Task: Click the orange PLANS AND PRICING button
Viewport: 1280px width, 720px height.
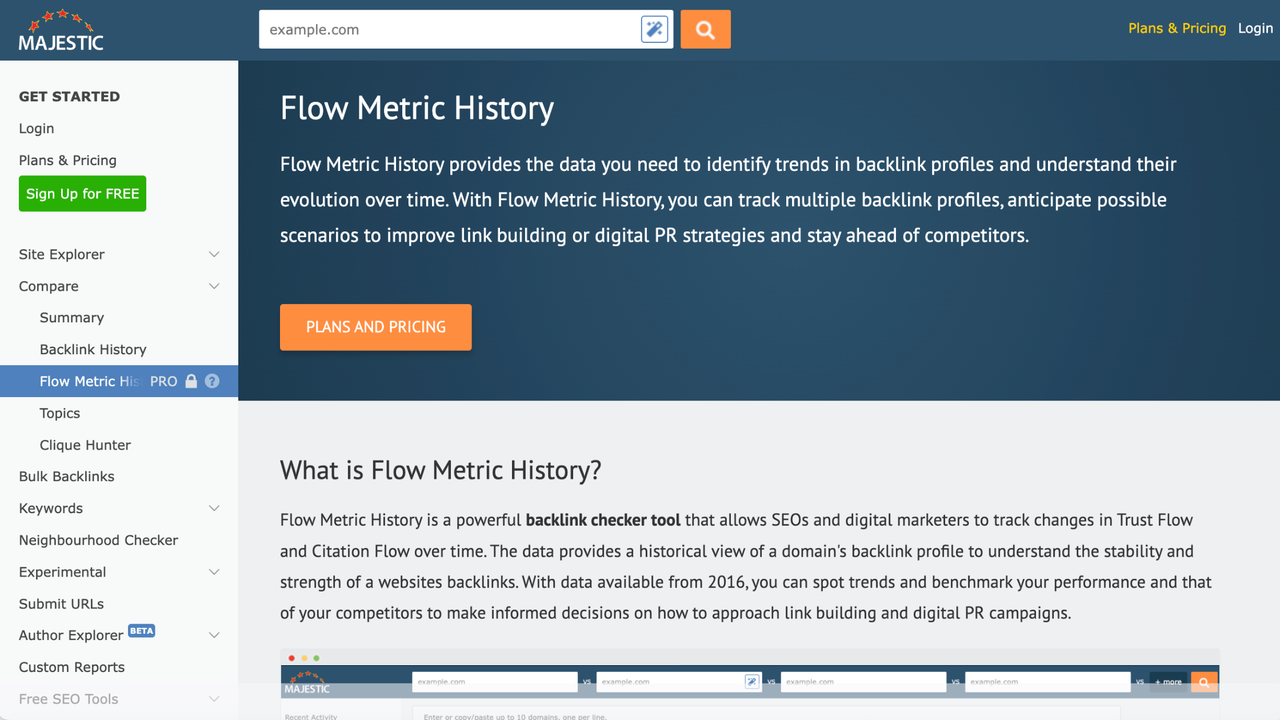Action: [376, 327]
